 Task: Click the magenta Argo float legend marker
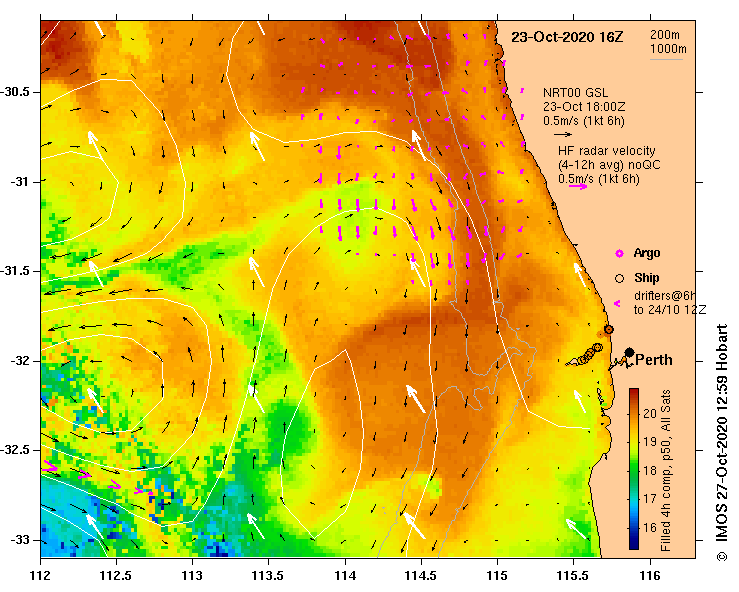[619, 254]
